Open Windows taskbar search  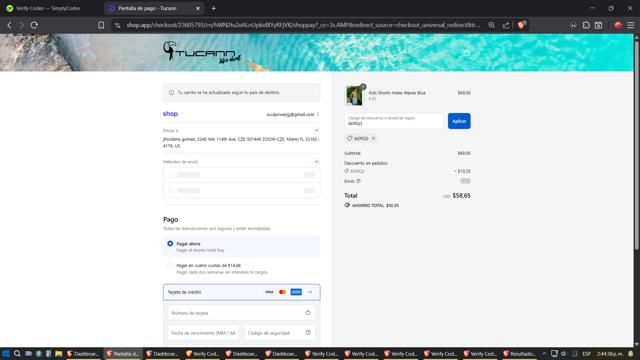pyautogui.click(x=17, y=354)
